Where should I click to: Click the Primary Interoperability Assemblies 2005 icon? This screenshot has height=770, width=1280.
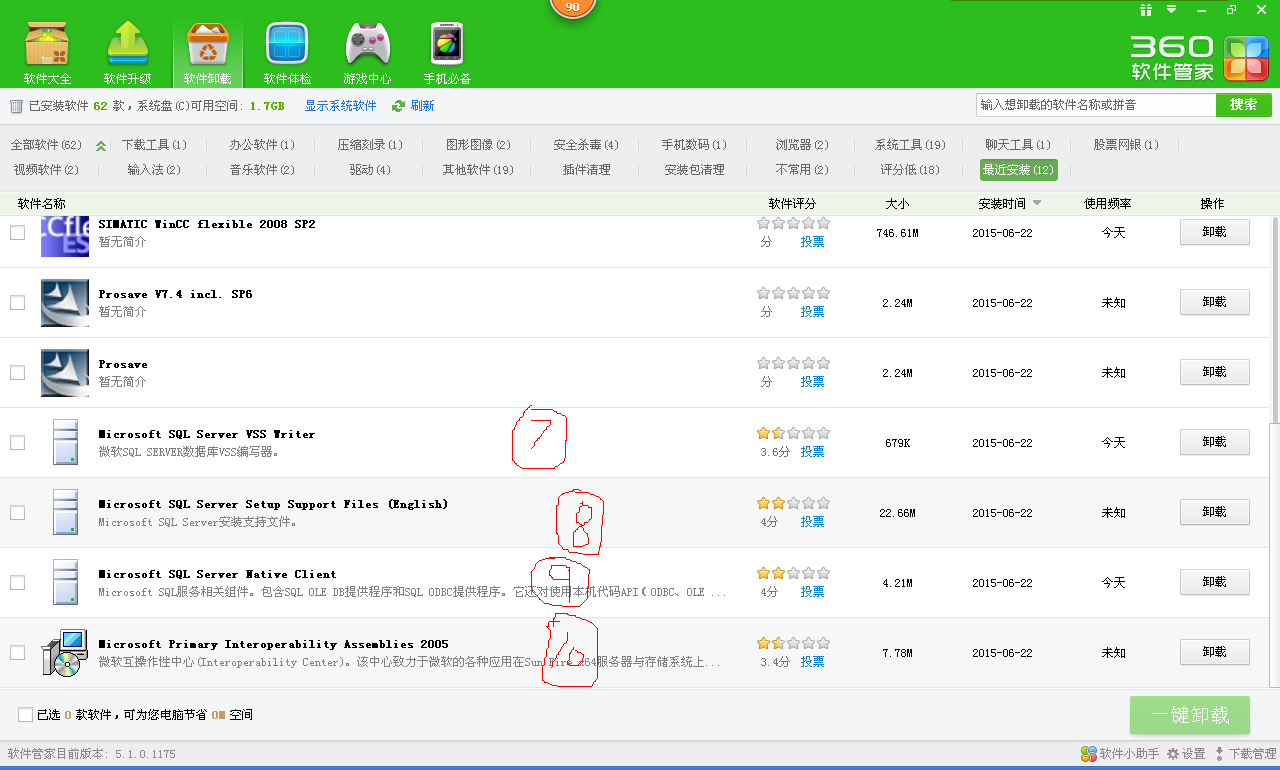[65, 652]
